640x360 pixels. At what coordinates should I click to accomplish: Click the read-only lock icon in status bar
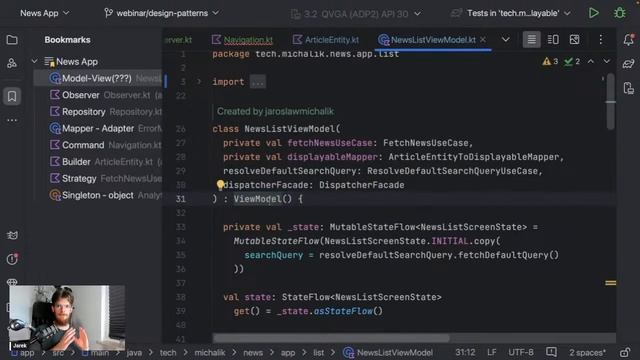coord(624,352)
